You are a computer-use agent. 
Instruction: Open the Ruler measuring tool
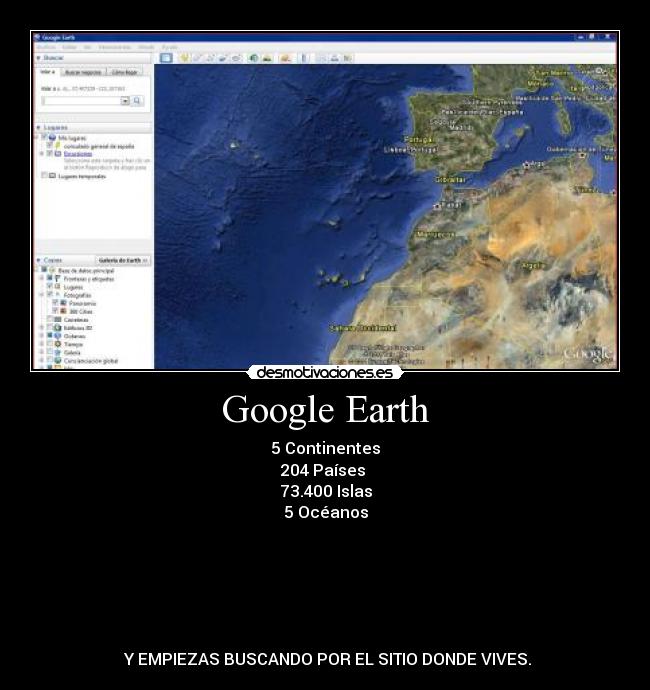point(303,58)
